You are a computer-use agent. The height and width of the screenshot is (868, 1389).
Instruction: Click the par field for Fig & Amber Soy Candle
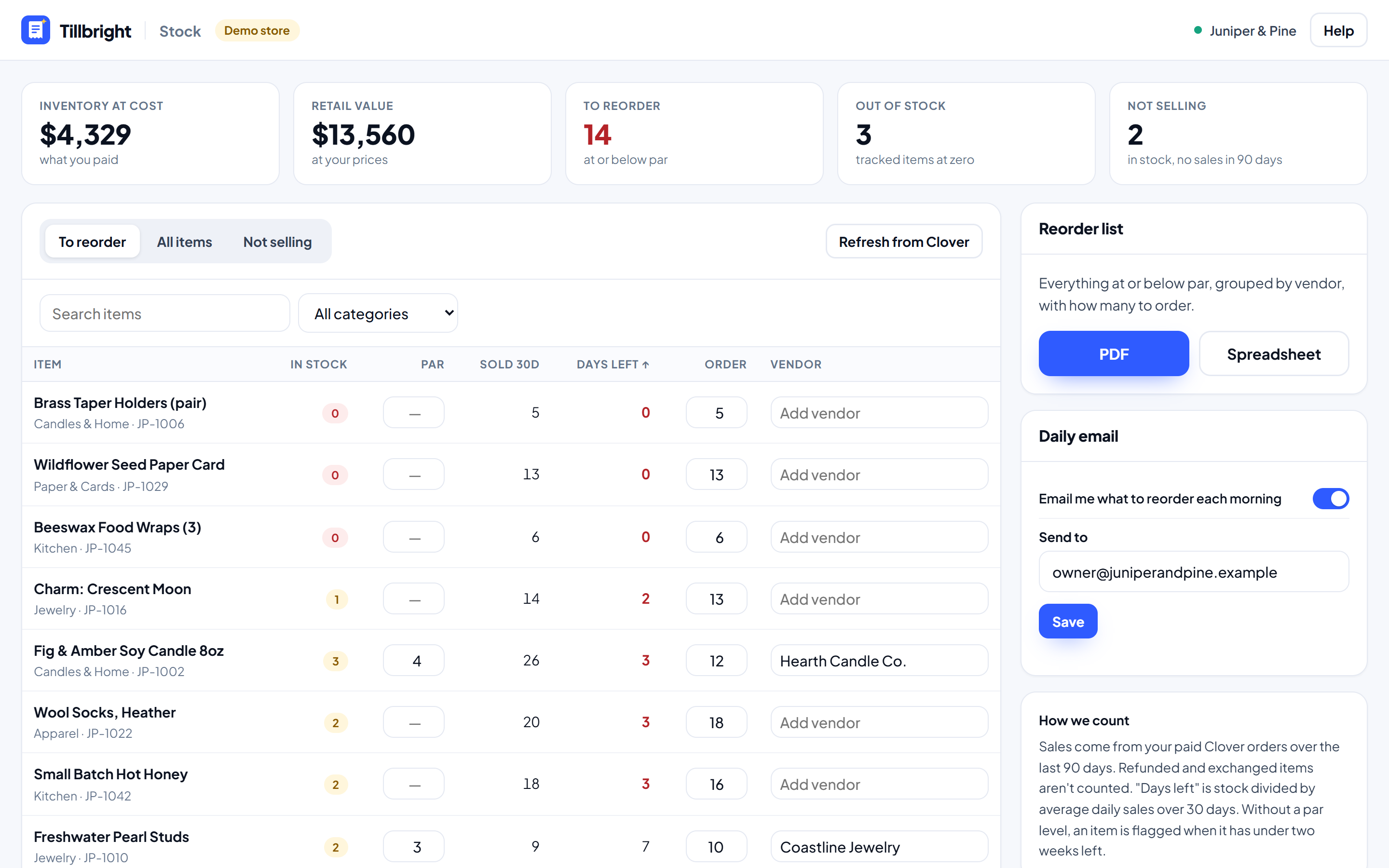tap(414, 660)
